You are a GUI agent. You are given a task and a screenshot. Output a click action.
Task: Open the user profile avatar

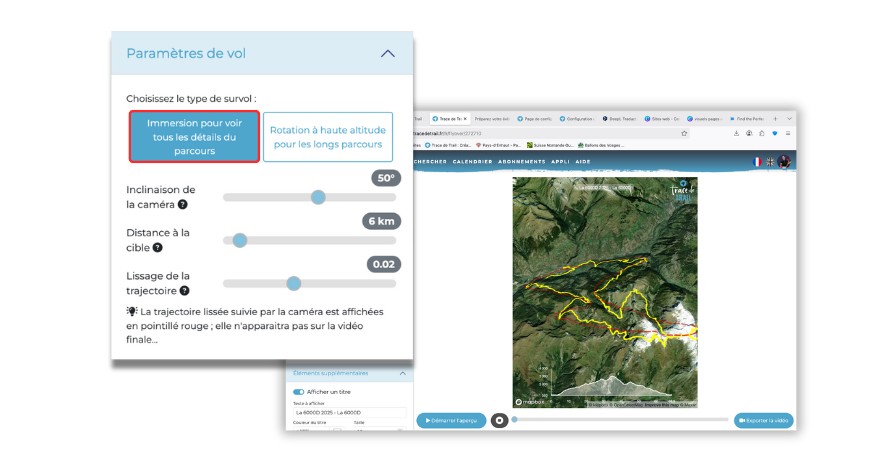point(785,162)
